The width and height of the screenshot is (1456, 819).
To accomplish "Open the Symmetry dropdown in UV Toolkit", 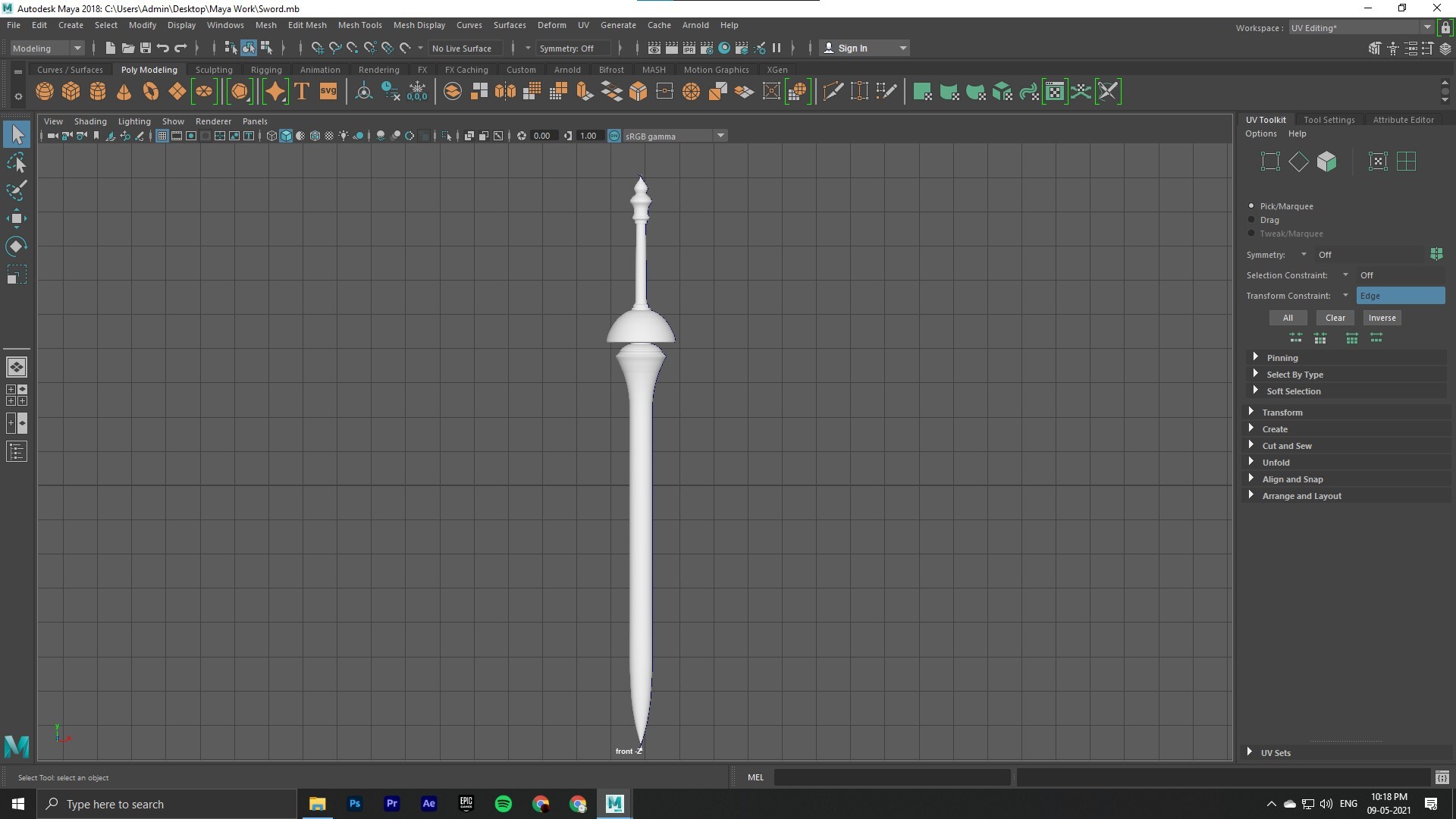I will click(1302, 255).
